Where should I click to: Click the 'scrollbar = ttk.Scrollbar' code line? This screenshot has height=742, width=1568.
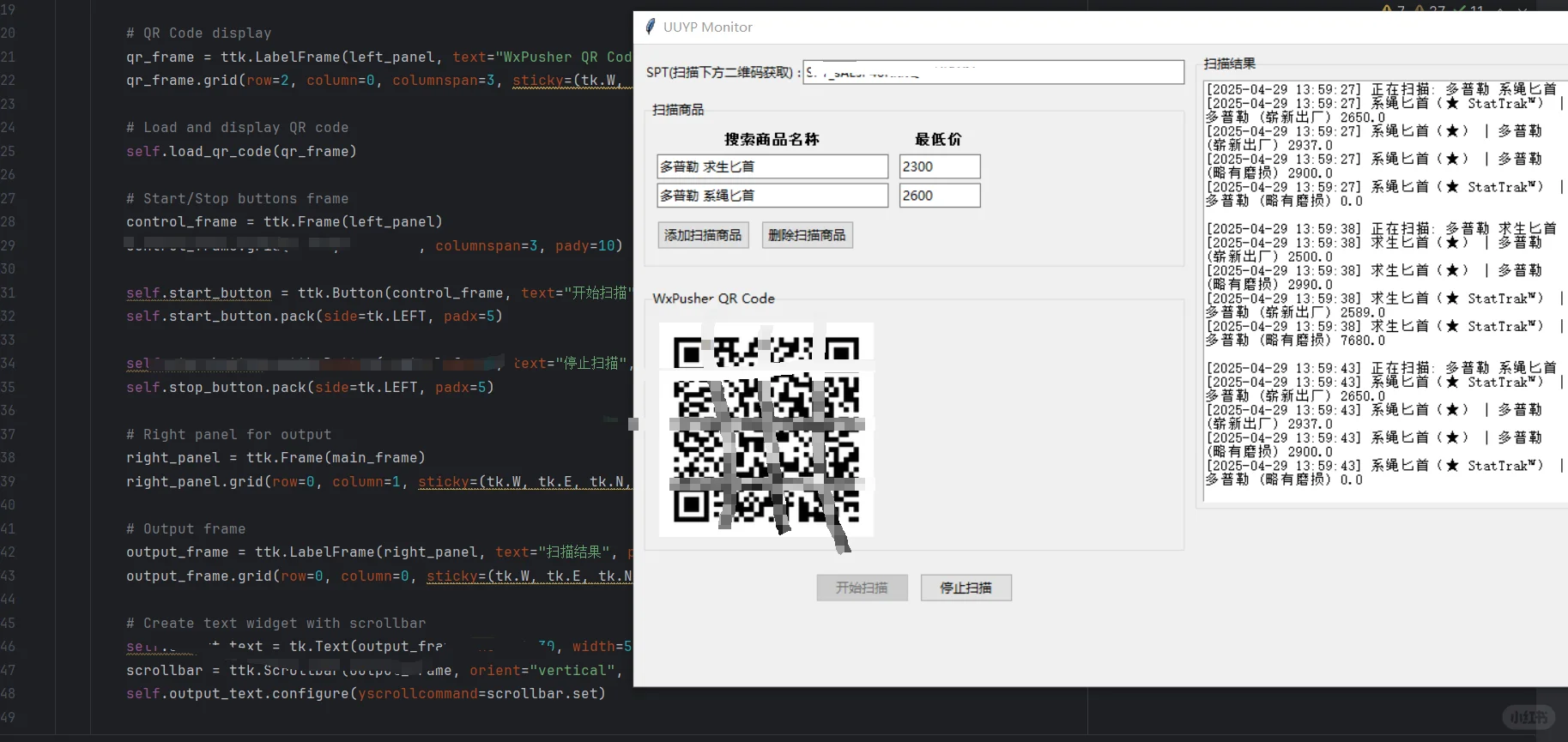tap(374, 670)
